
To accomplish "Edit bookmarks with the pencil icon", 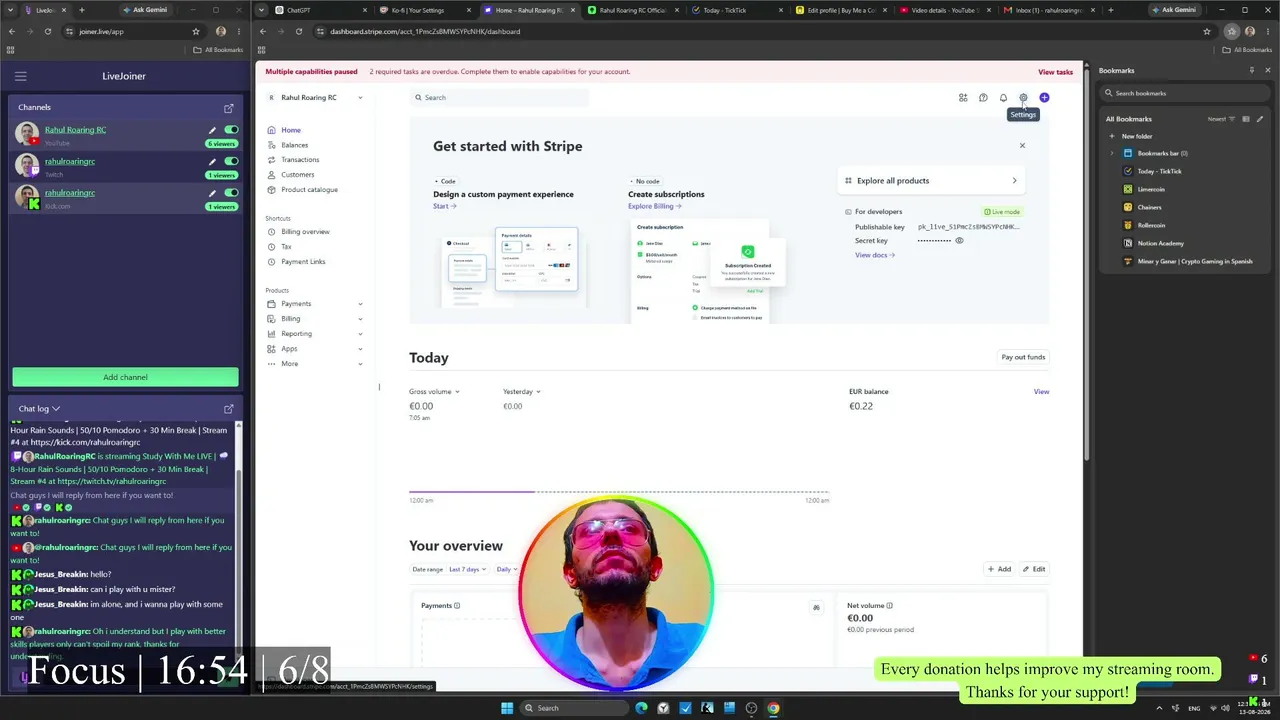I will coord(1260,119).
